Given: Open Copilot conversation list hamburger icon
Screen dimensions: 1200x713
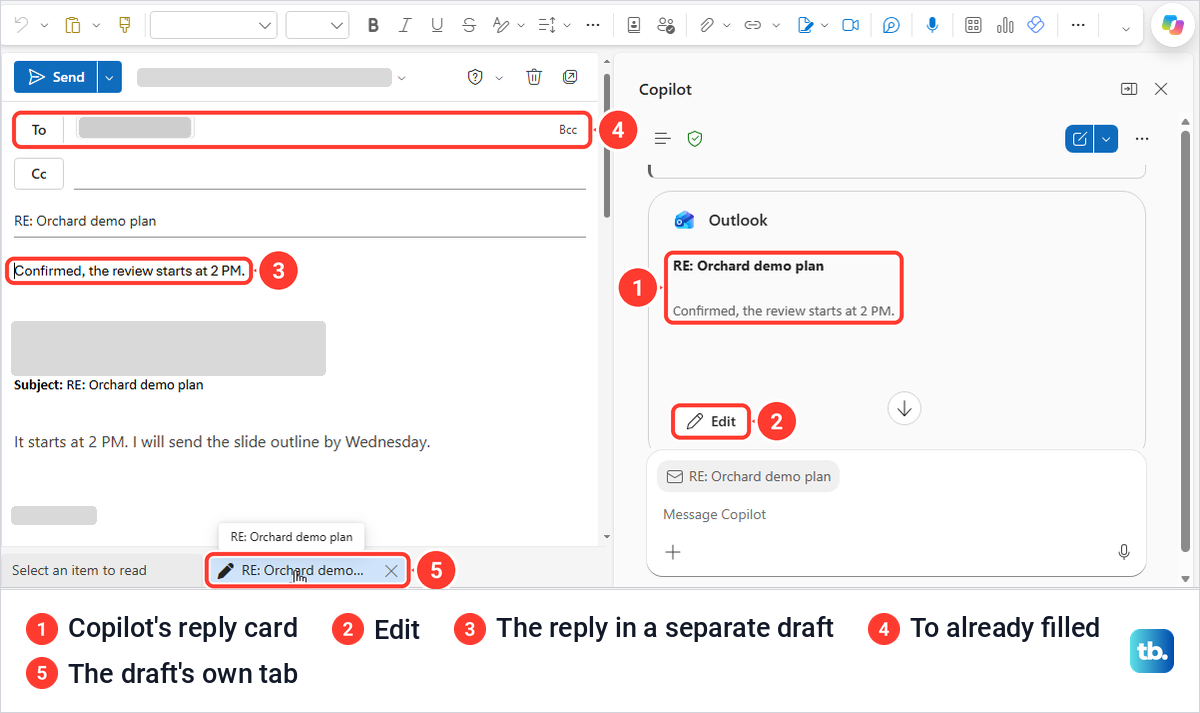Looking at the screenshot, I should click(662, 139).
